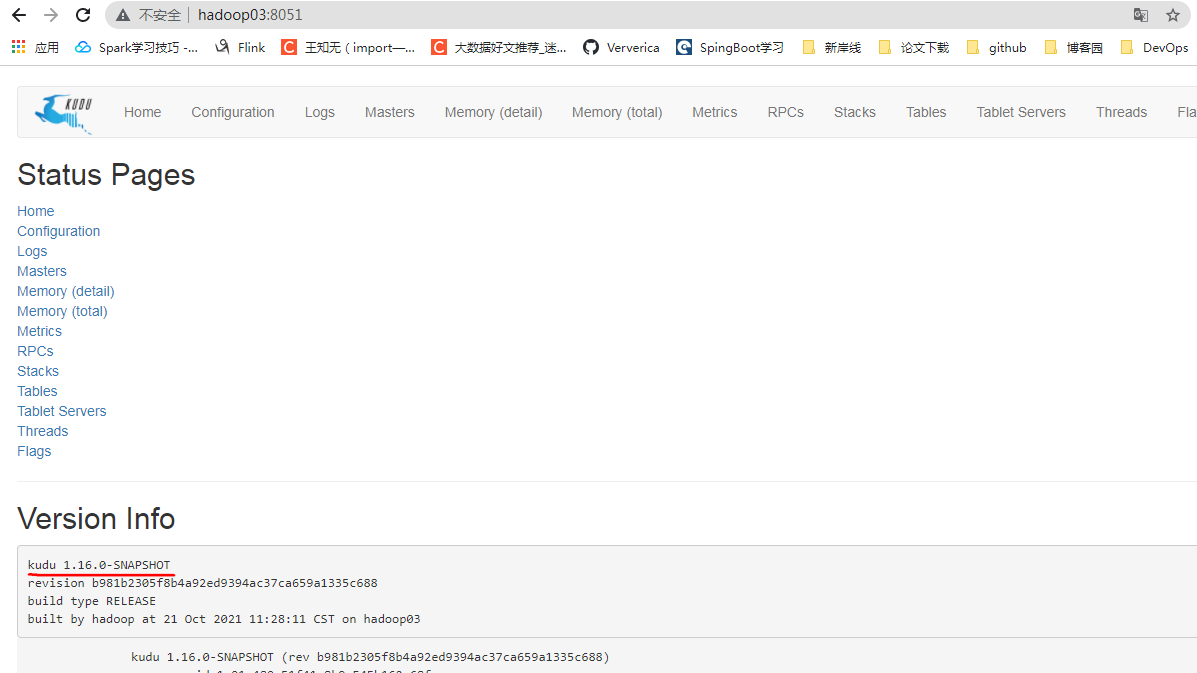Select Memory (detail) in the top navbar
This screenshot has height=673, width=1197.
493,112
